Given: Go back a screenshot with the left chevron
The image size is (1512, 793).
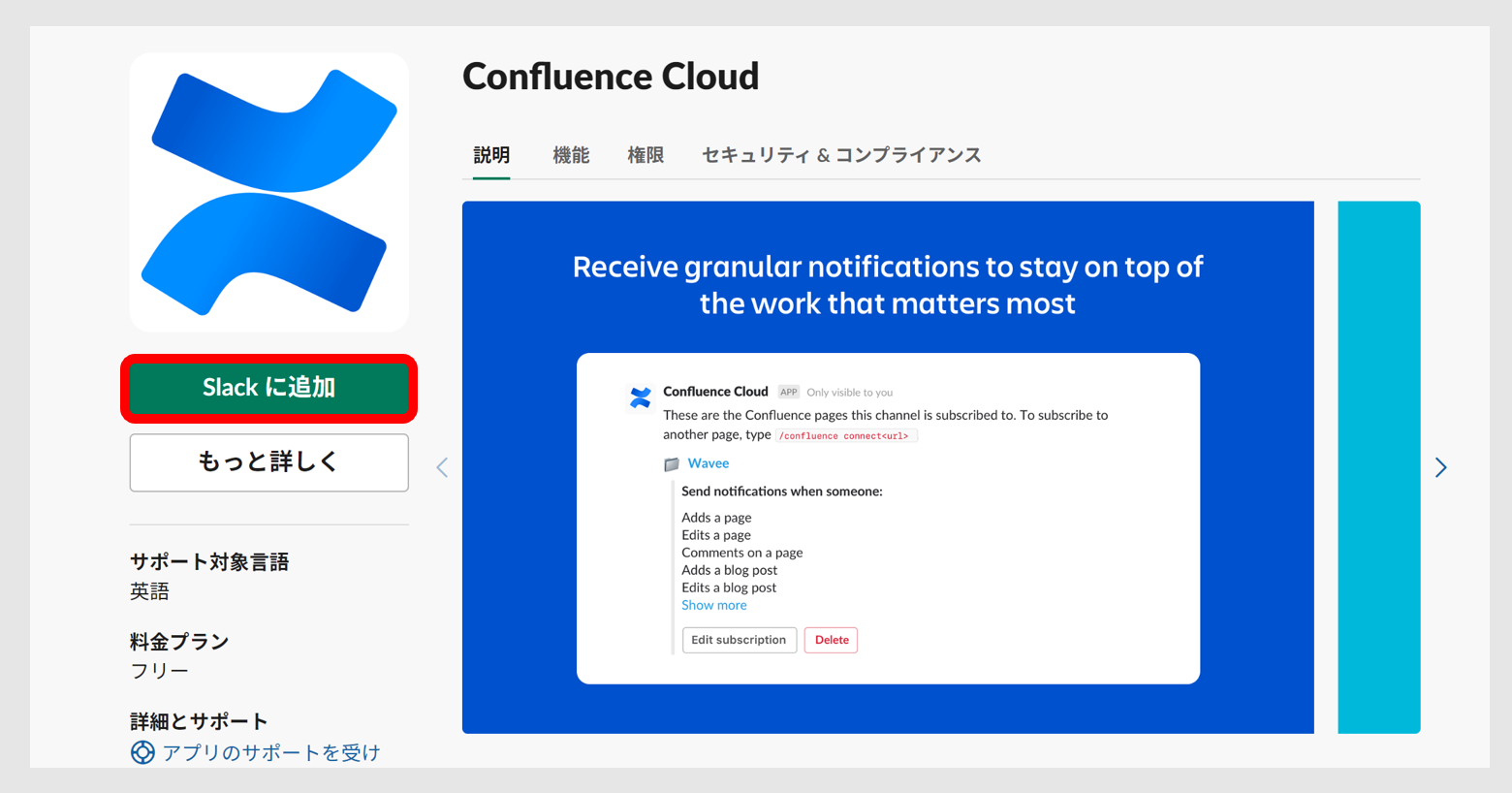Looking at the screenshot, I should tap(441, 467).
